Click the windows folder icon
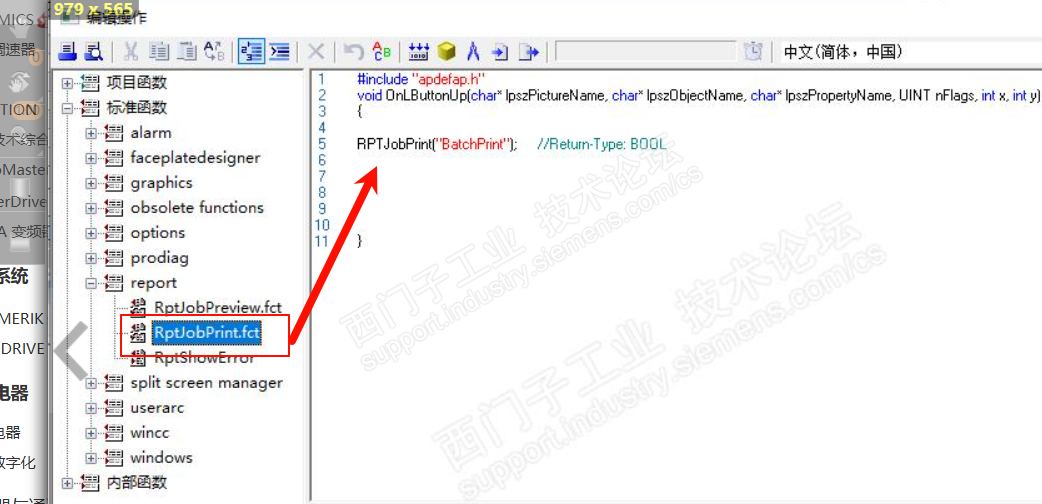 coord(114,457)
